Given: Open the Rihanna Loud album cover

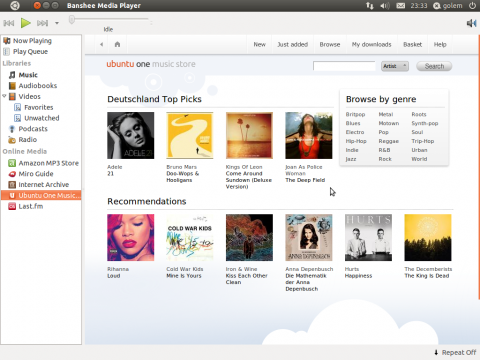Looking at the screenshot, I should click(x=131, y=237).
